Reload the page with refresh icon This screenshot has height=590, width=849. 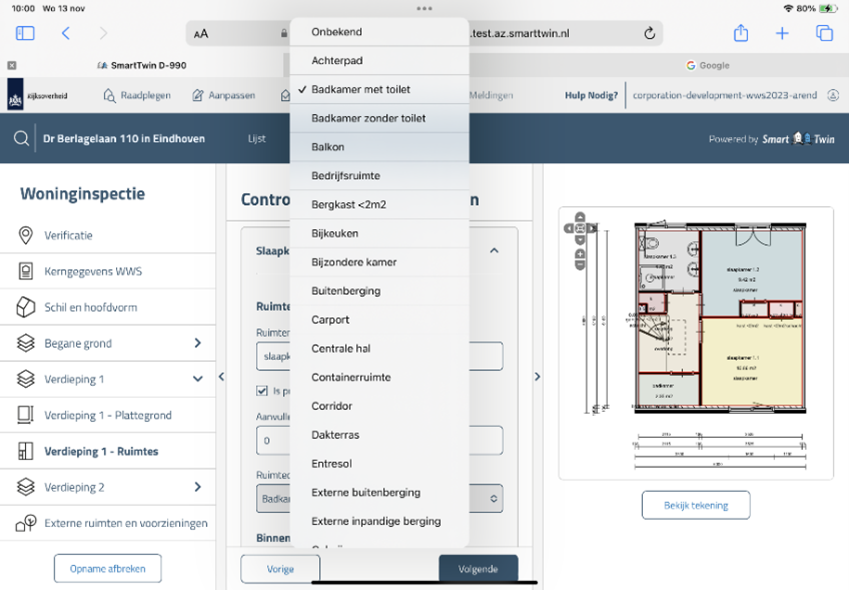tap(649, 33)
